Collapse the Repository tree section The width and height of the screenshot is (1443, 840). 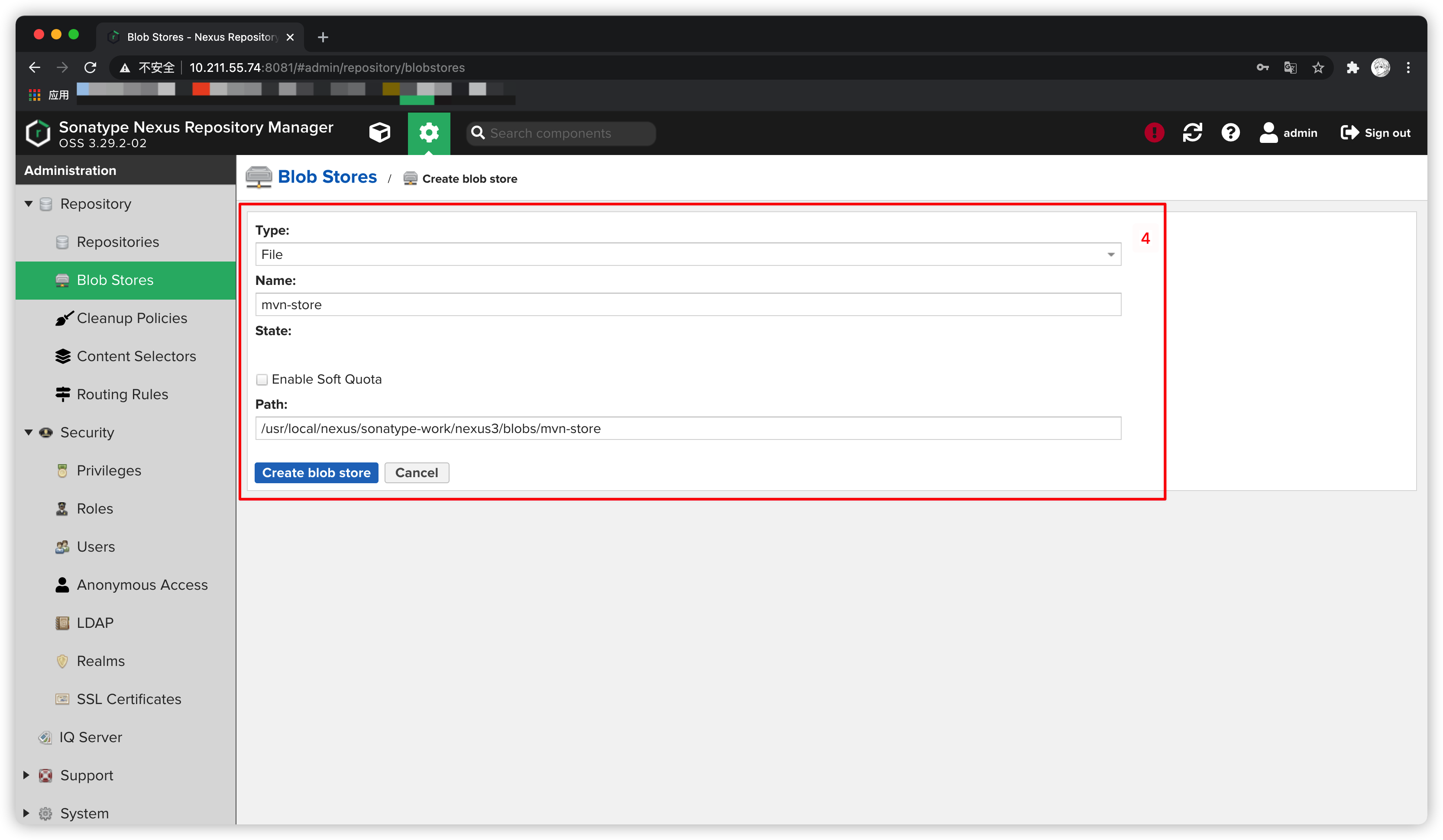pos(29,204)
